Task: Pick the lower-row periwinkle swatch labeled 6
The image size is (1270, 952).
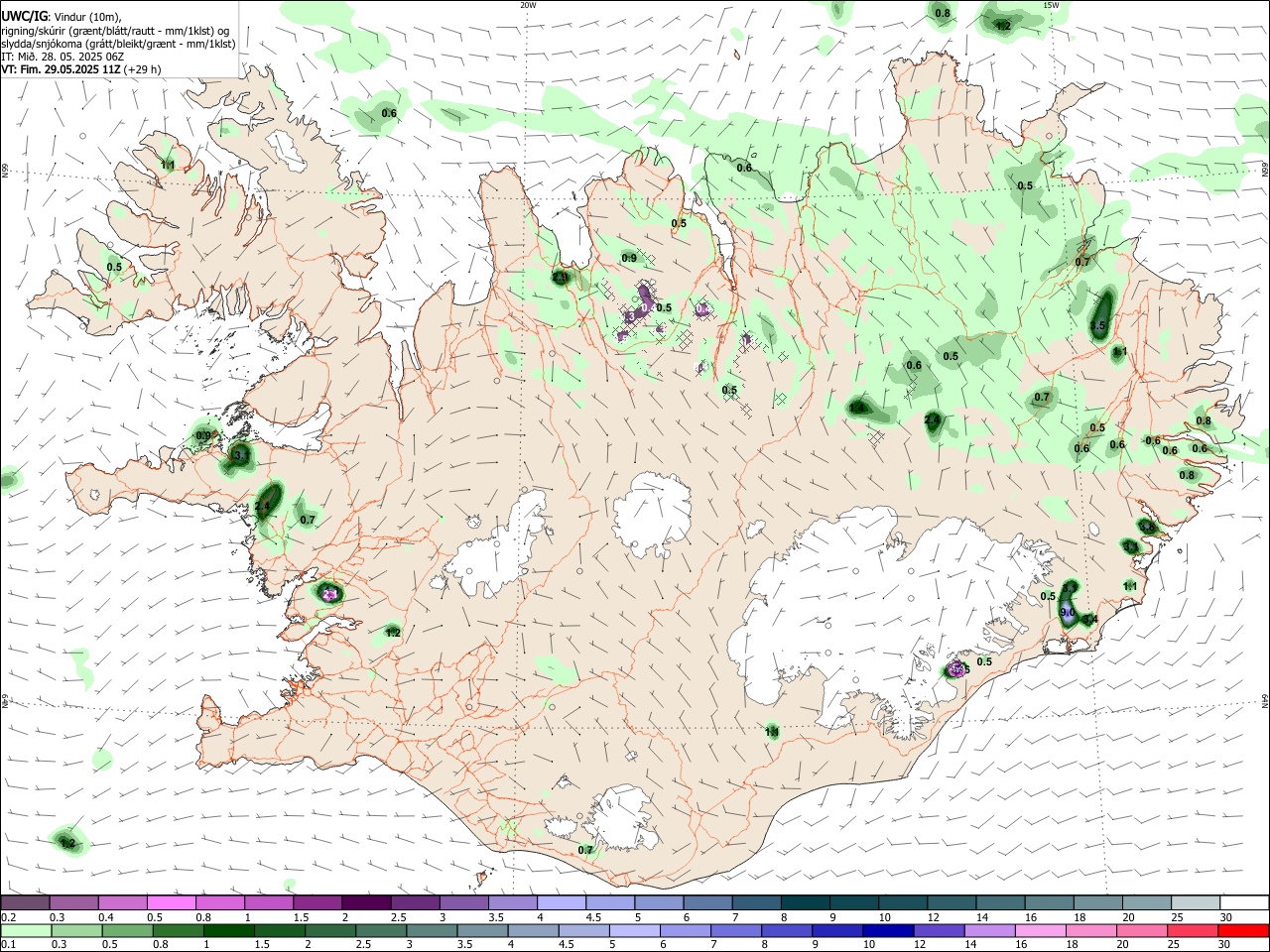Action: [685, 930]
